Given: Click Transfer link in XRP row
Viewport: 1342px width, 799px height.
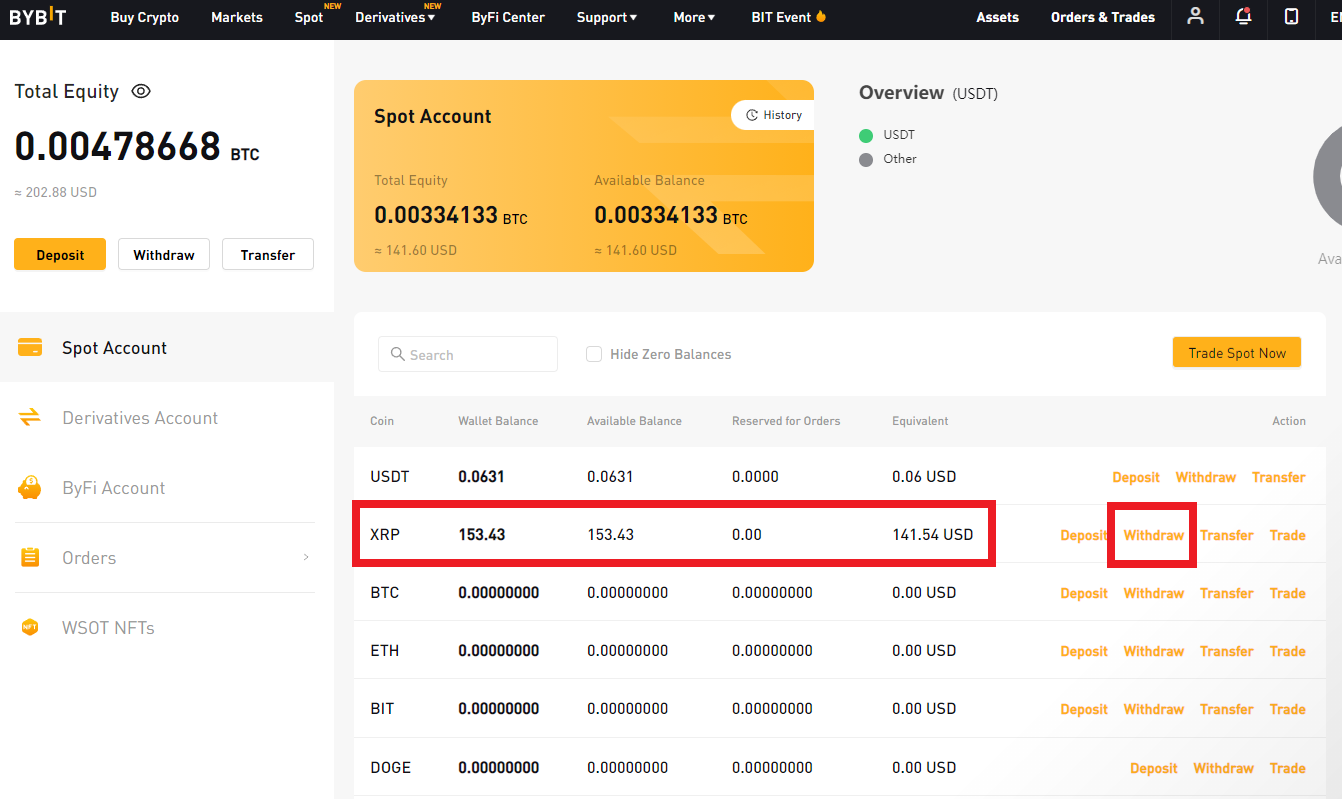Looking at the screenshot, I should coord(1227,535).
